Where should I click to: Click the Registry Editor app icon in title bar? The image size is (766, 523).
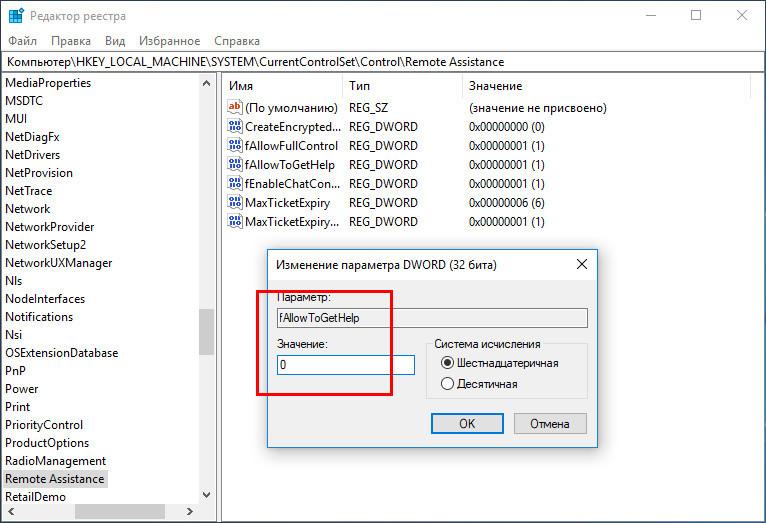tap(16, 16)
